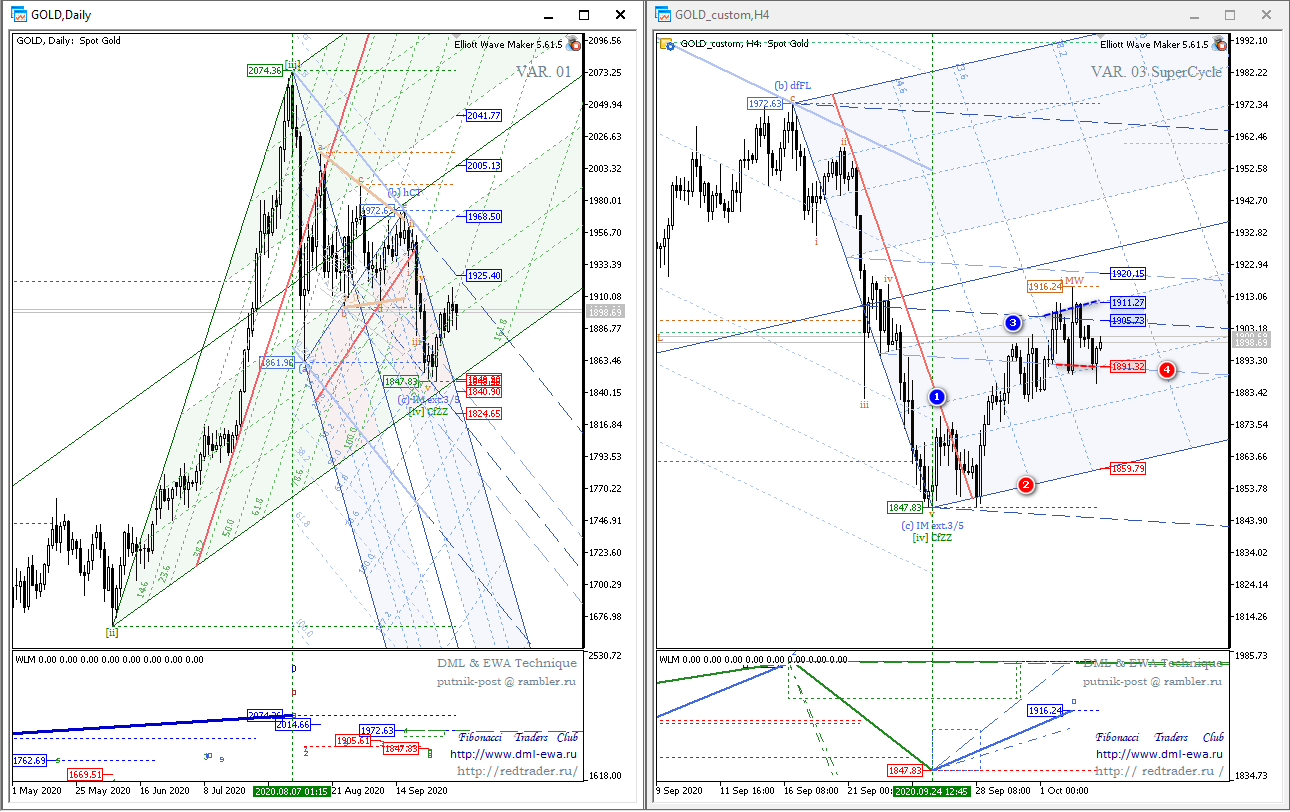Select the blue circle marker numbered 1
The height and width of the screenshot is (812, 1290).
[x=937, y=397]
